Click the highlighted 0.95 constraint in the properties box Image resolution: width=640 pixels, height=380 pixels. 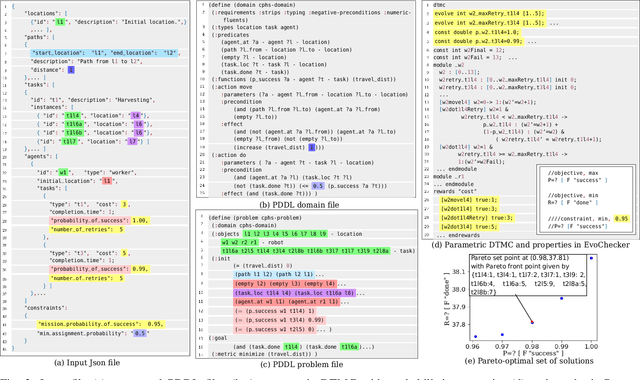point(621,219)
